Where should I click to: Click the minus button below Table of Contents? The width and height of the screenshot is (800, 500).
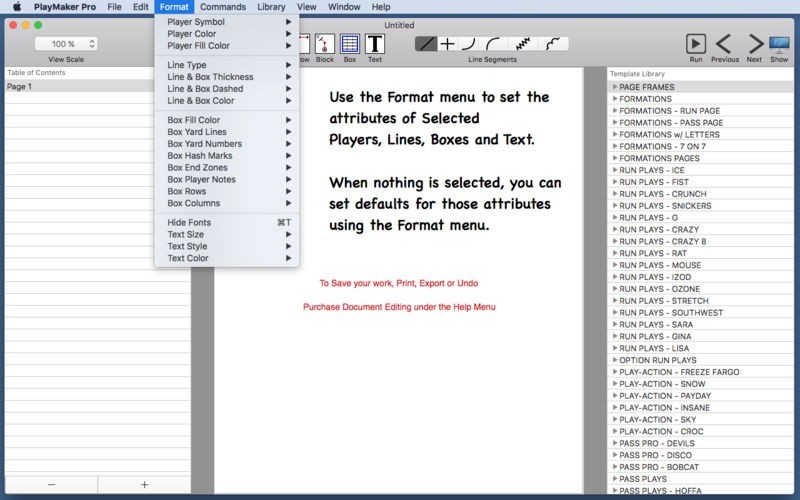point(50,484)
